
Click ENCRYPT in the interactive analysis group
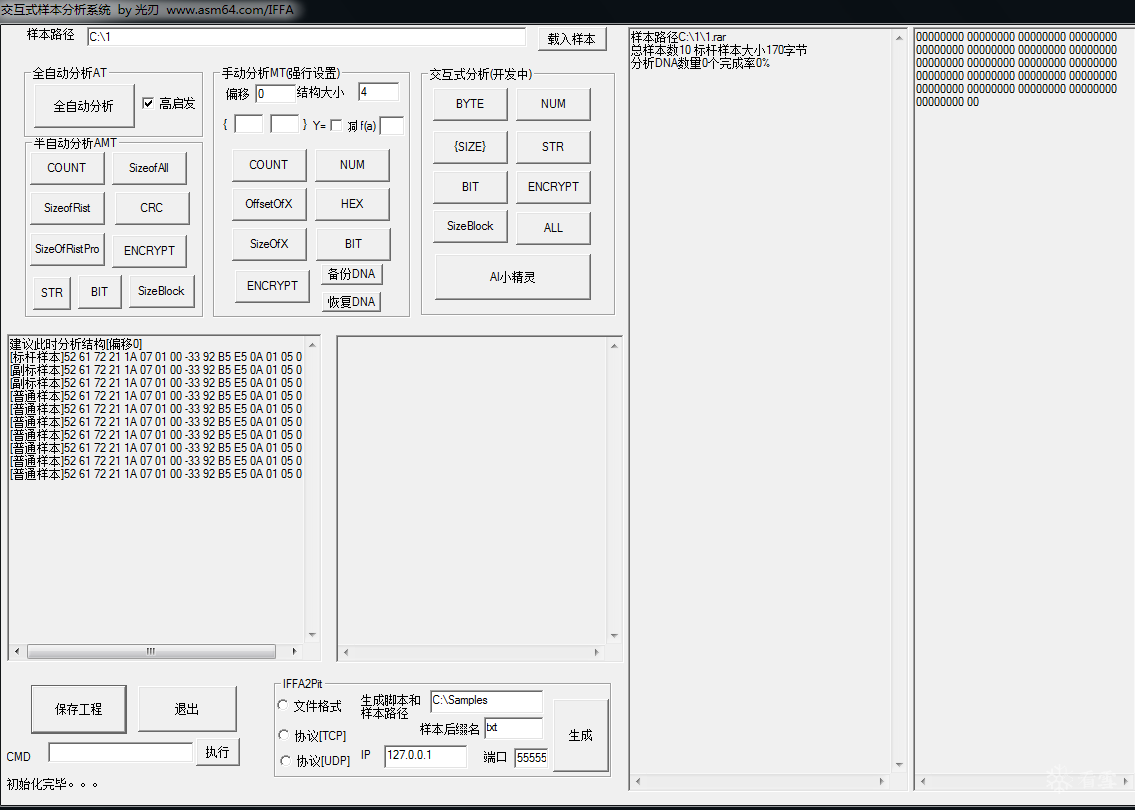tap(554, 187)
